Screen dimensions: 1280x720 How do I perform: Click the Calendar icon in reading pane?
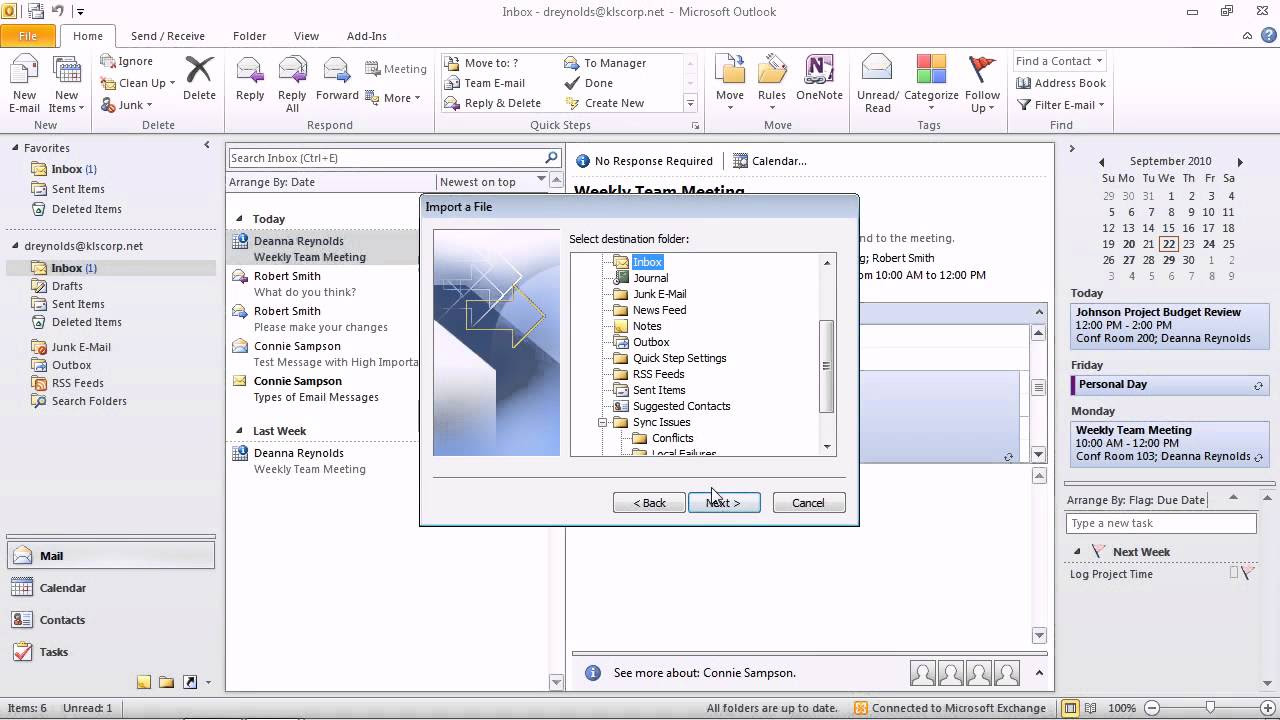point(740,160)
